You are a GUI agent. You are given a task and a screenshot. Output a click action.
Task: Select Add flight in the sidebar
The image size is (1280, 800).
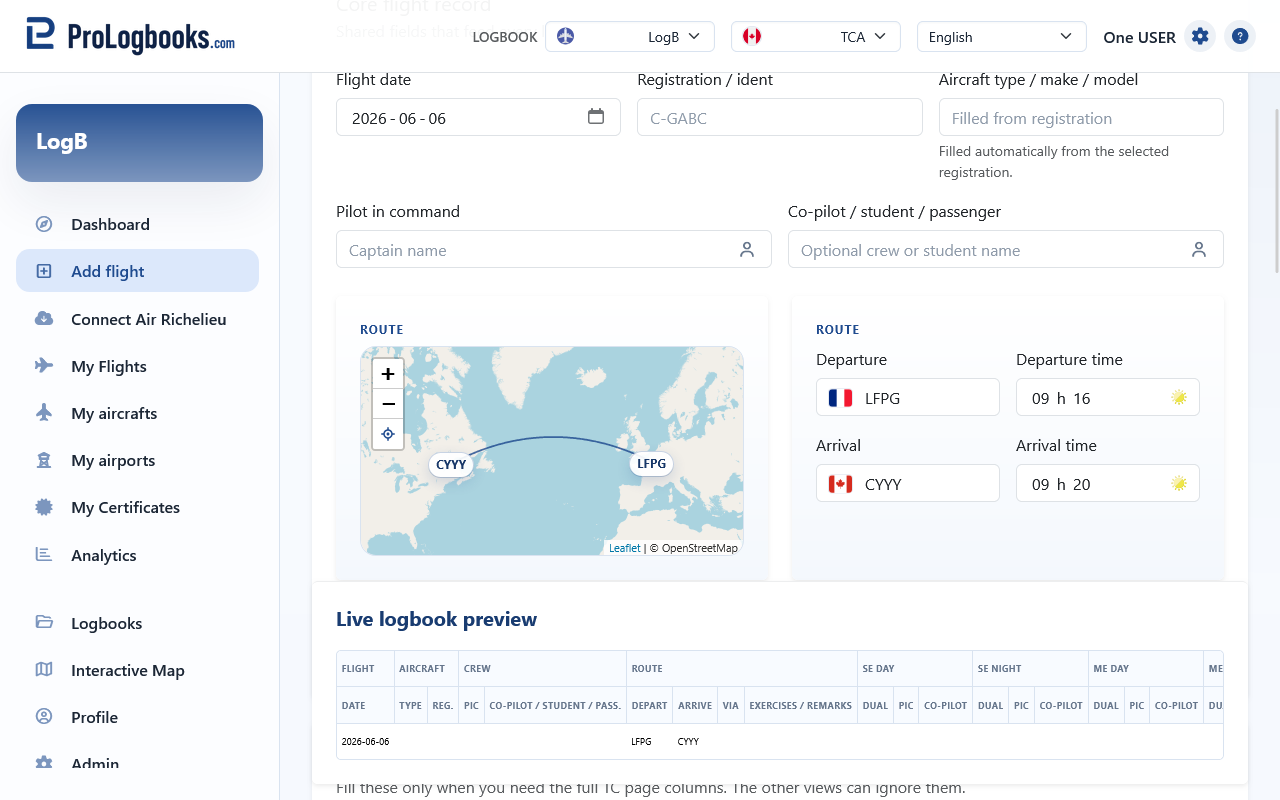[137, 271]
